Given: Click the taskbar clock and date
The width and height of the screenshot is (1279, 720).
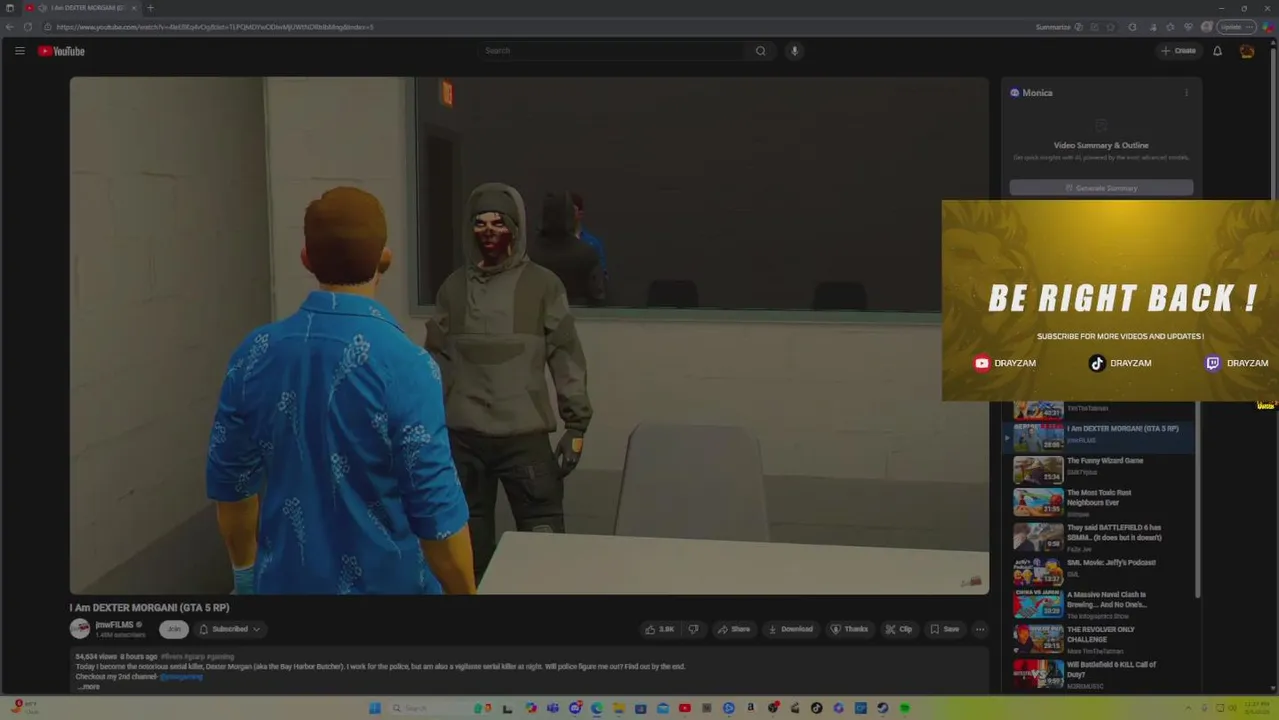Looking at the screenshot, I should point(1256,708).
